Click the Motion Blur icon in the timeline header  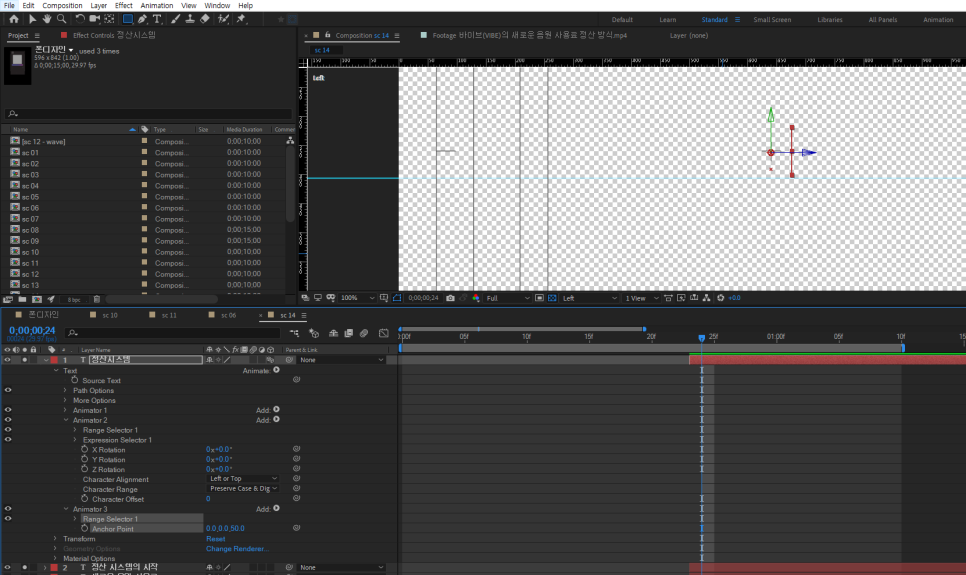pyautogui.click(x=364, y=333)
